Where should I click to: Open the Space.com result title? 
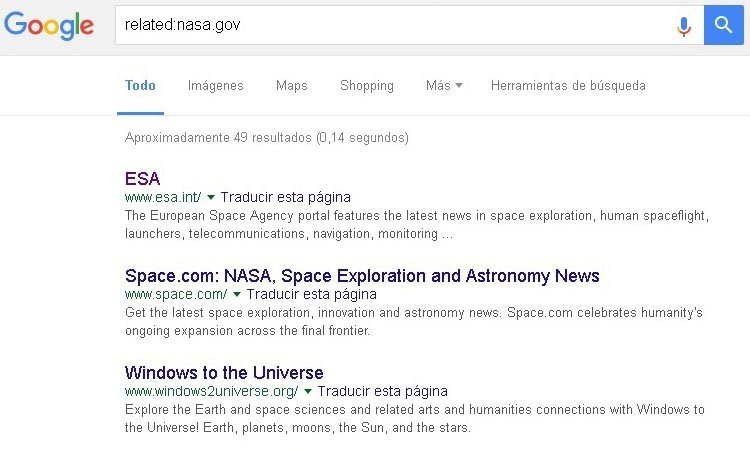click(x=362, y=276)
